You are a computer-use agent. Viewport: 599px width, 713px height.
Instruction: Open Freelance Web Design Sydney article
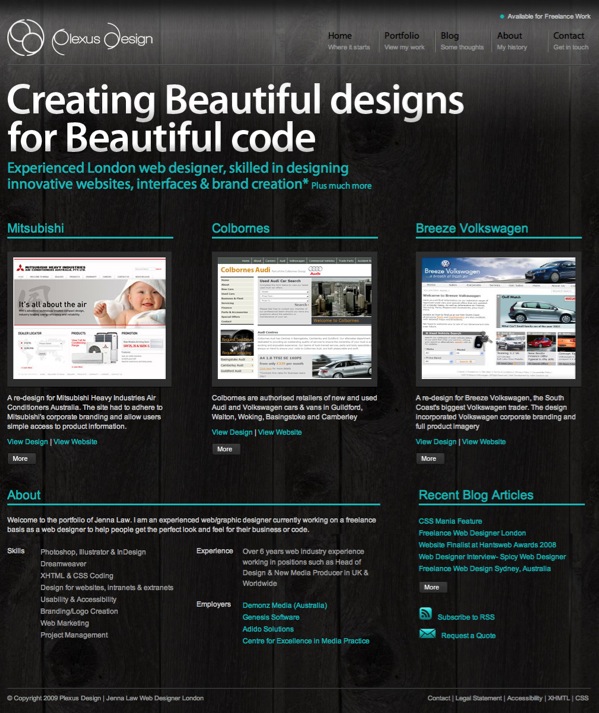tap(484, 568)
